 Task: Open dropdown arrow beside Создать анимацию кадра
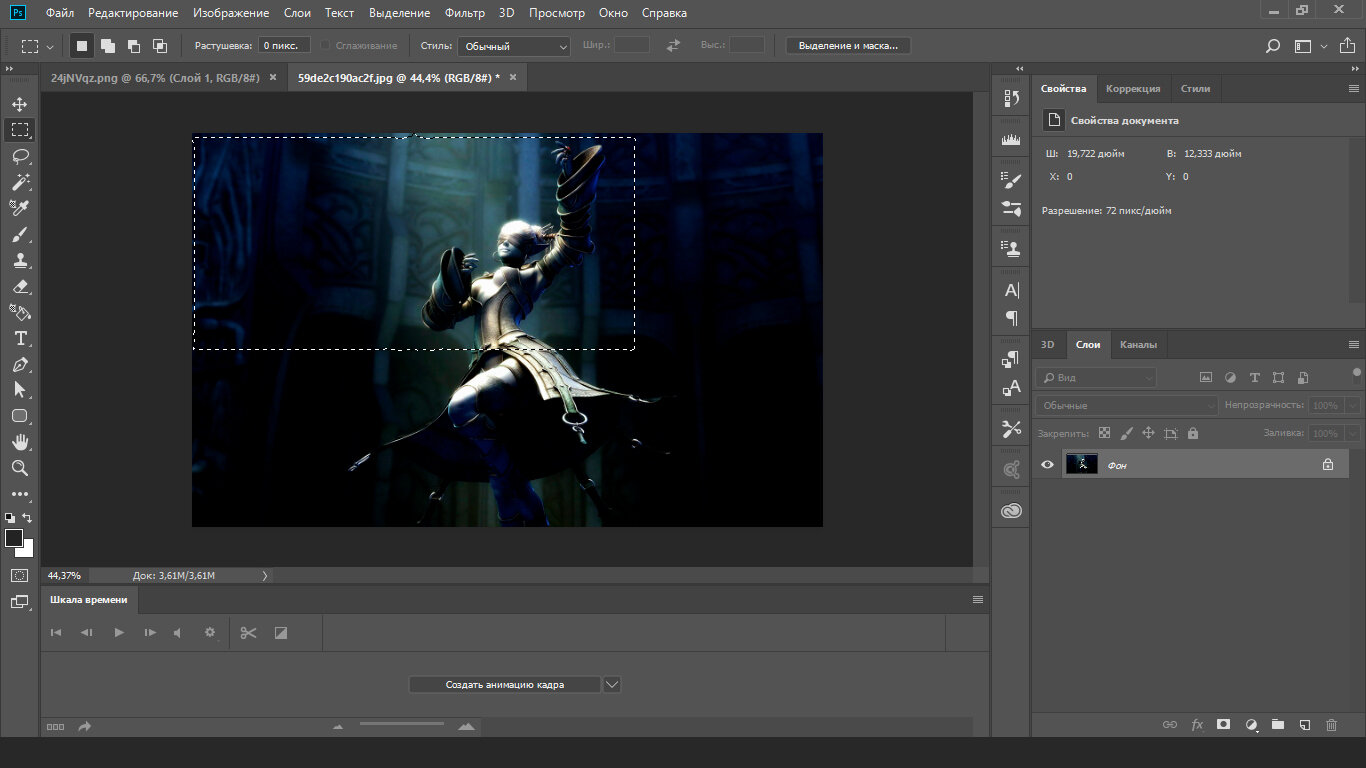tap(613, 685)
